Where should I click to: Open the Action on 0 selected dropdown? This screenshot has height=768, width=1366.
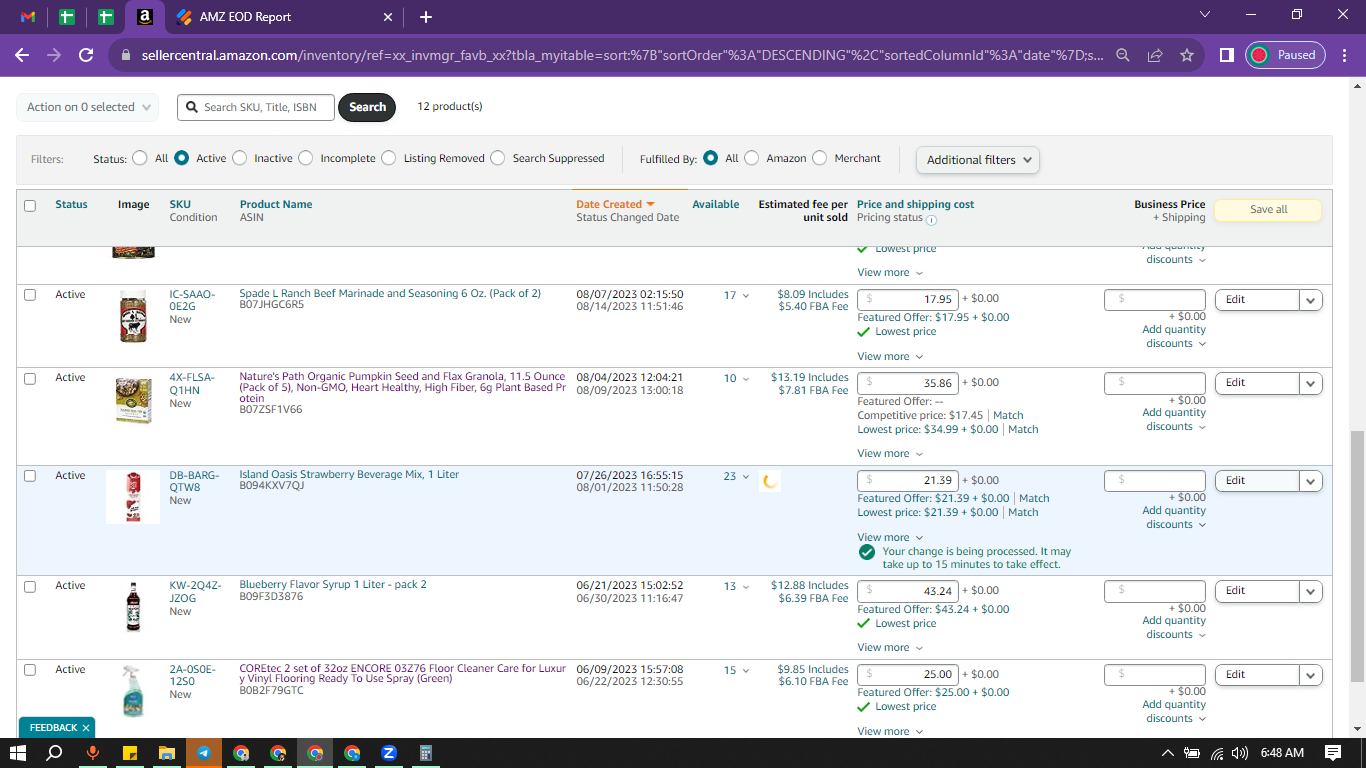87,107
